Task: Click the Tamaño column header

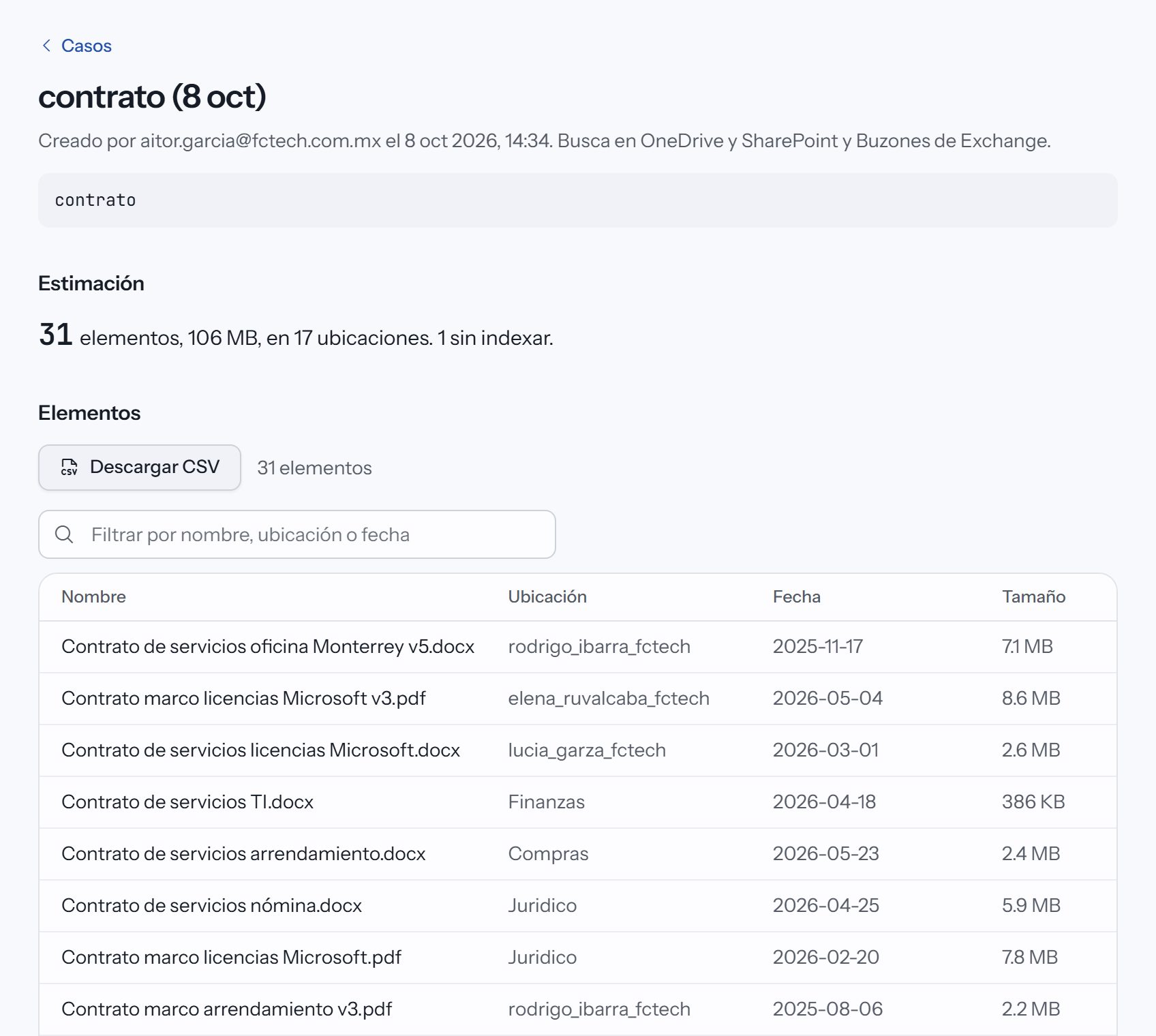Action: pos(1033,597)
